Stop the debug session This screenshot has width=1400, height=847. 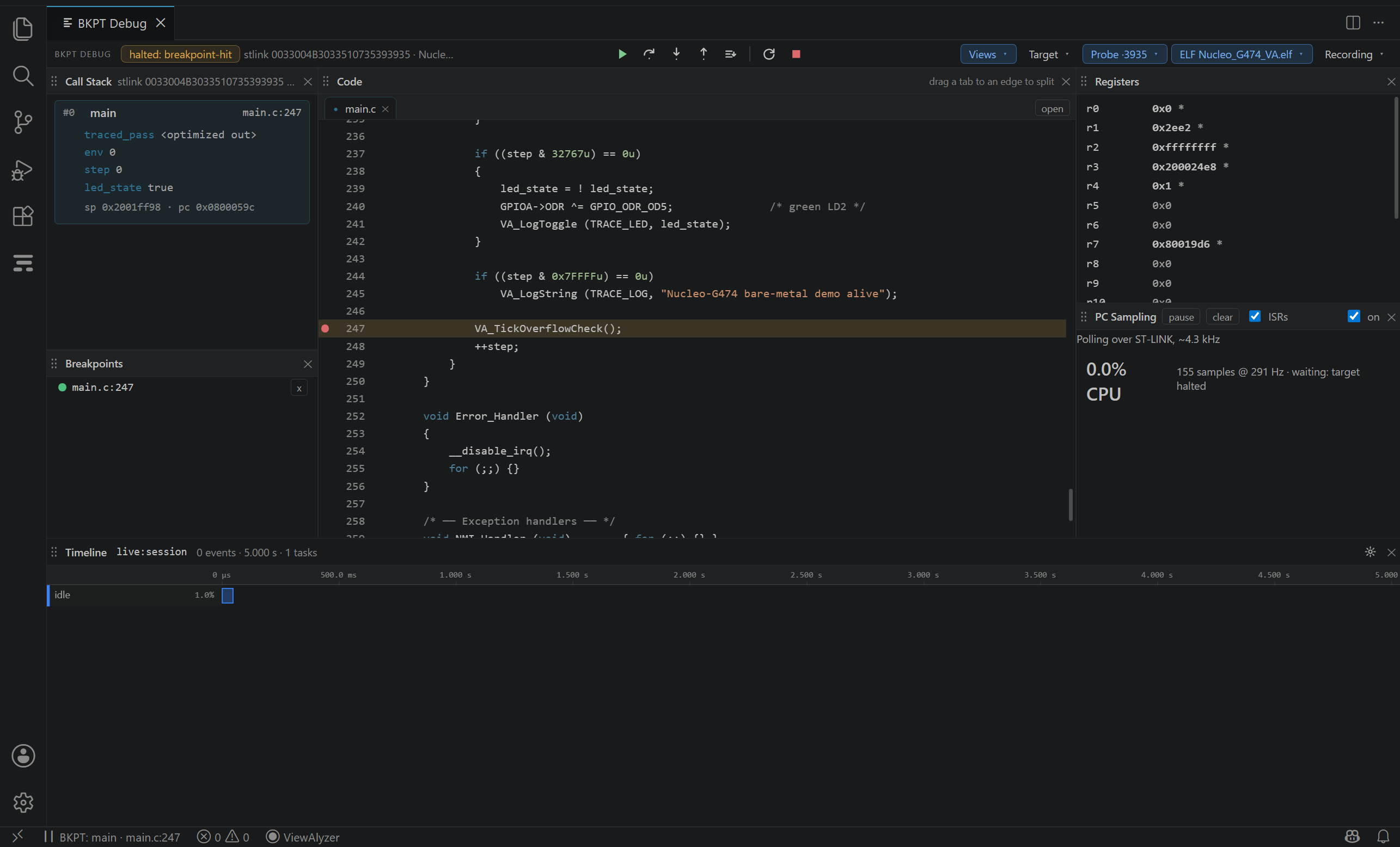796,54
